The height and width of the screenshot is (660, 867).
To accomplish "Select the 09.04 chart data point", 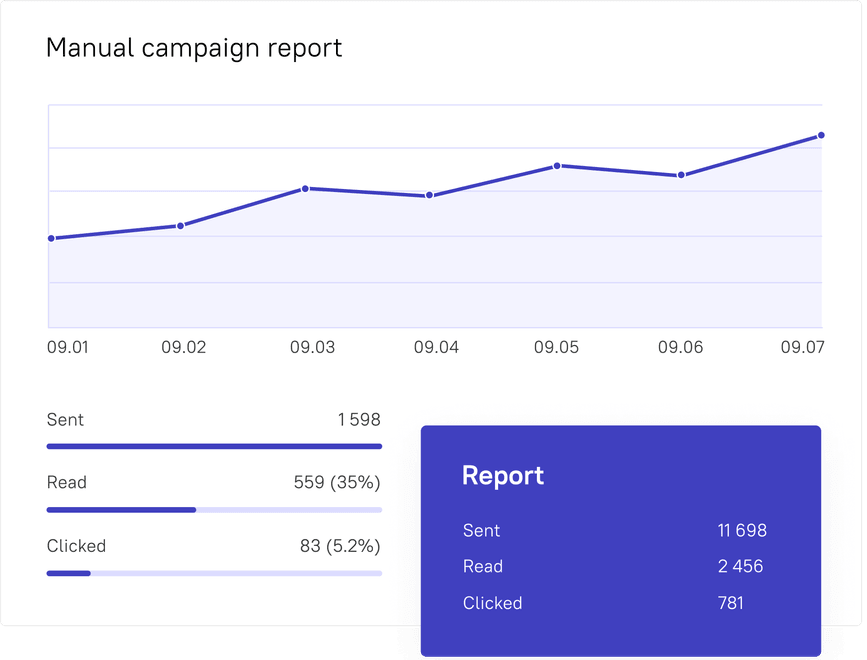I will coord(429,195).
